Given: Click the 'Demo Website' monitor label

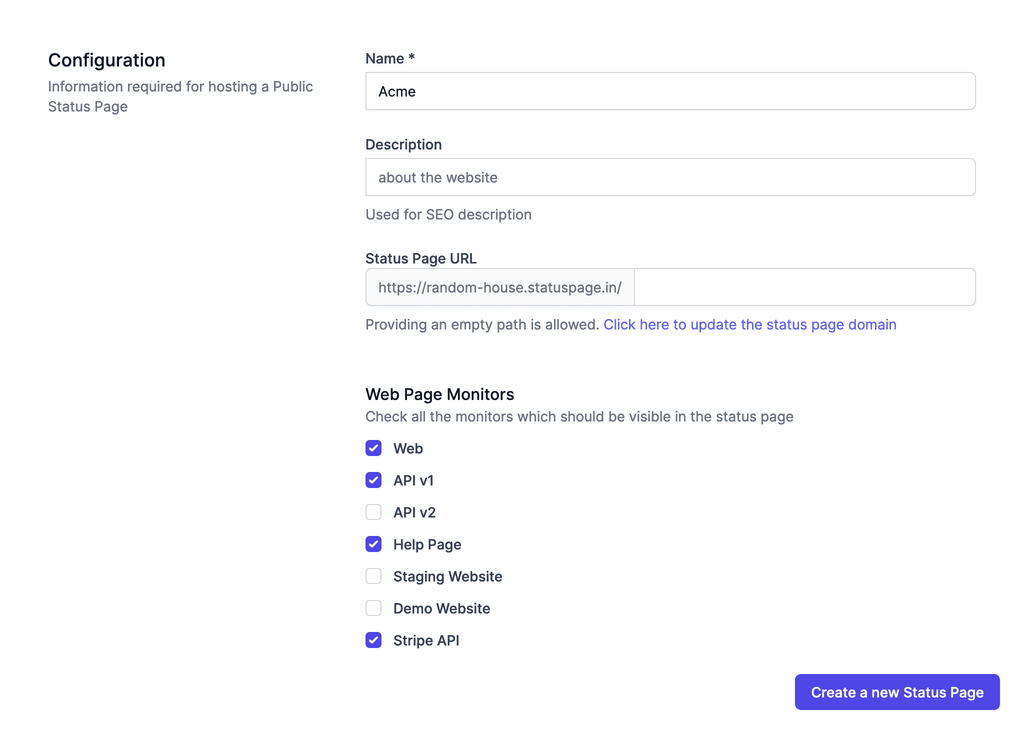Looking at the screenshot, I should pyautogui.click(x=441, y=609).
